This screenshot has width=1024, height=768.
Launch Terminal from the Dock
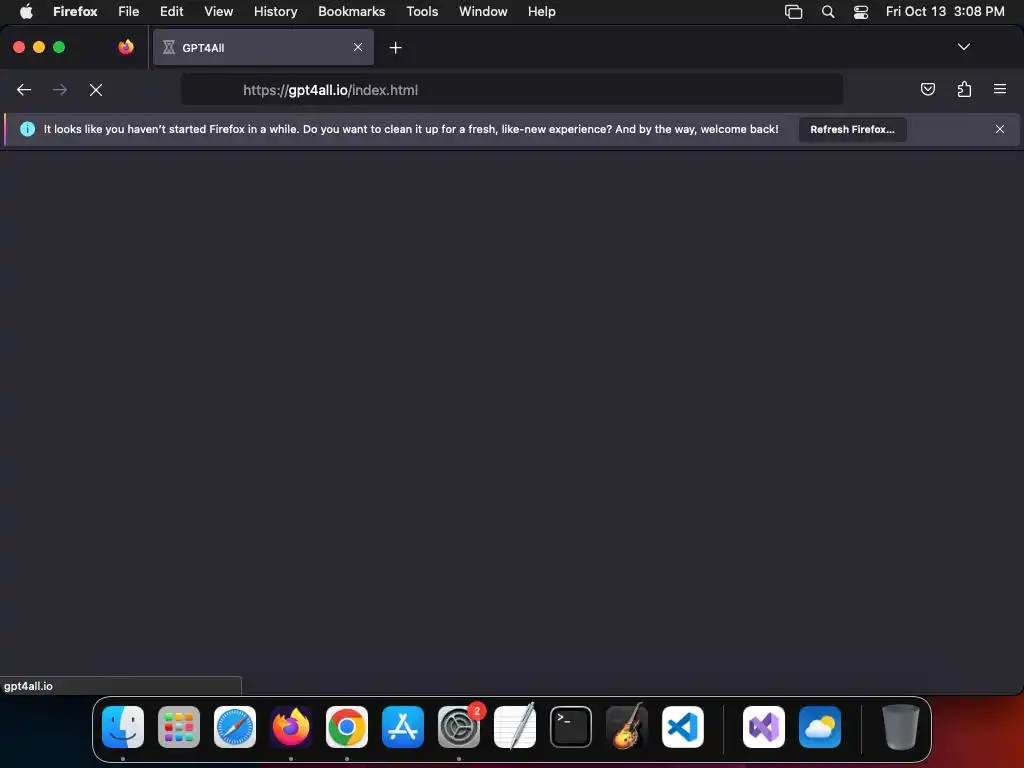point(571,726)
